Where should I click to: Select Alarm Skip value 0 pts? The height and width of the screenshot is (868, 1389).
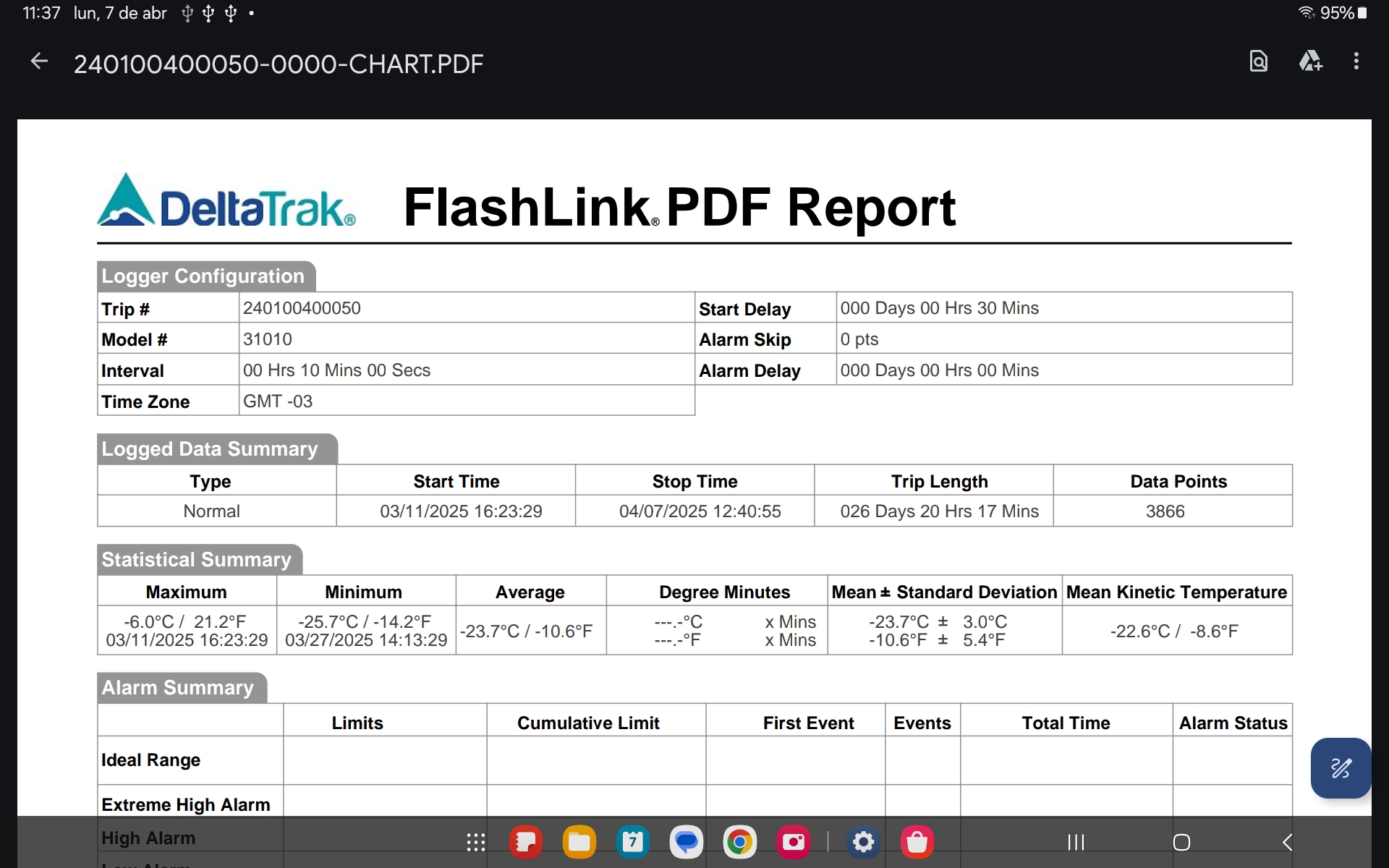tap(859, 339)
